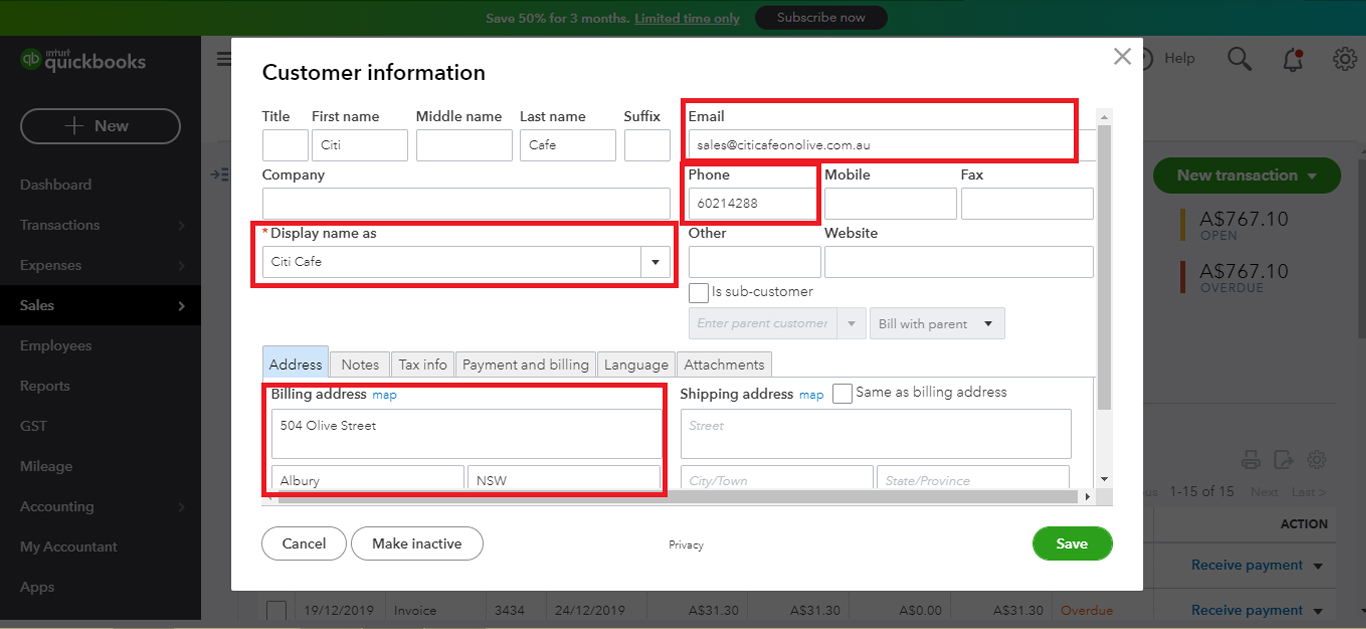Image resolution: width=1366 pixels, height=629 pixels.
Task: Open the Attachments tab
Action: (724, 364)
